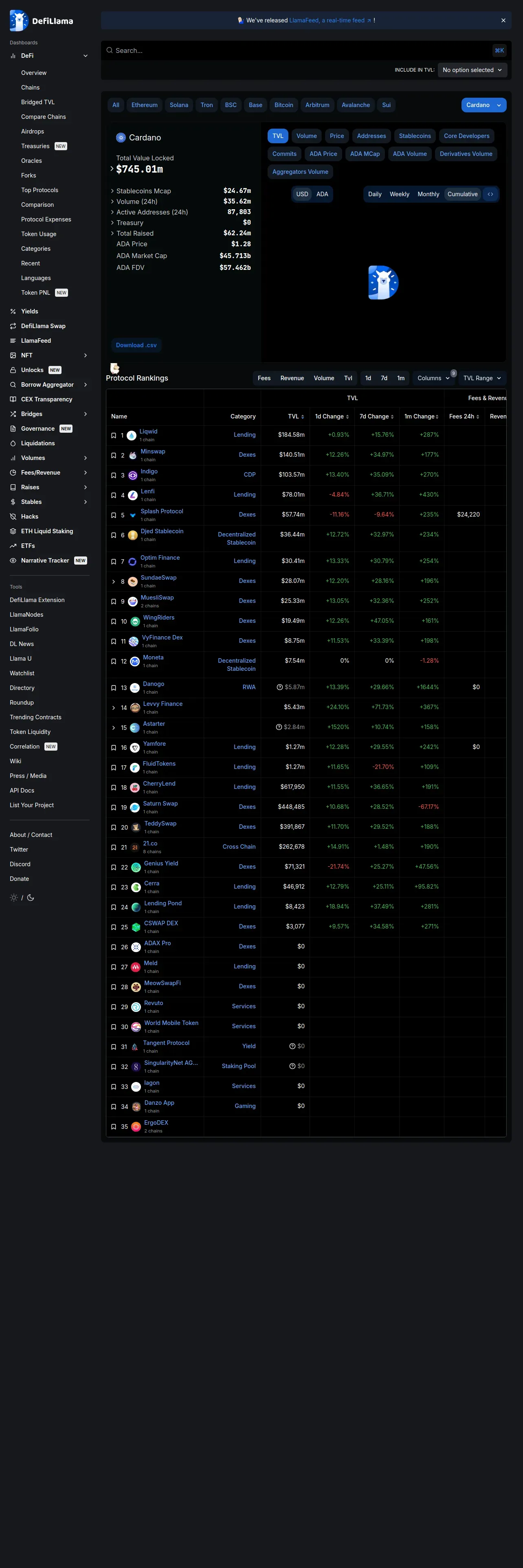
Task: Open the Cardano chain selector dropdown
Action: tap(483, 105)
